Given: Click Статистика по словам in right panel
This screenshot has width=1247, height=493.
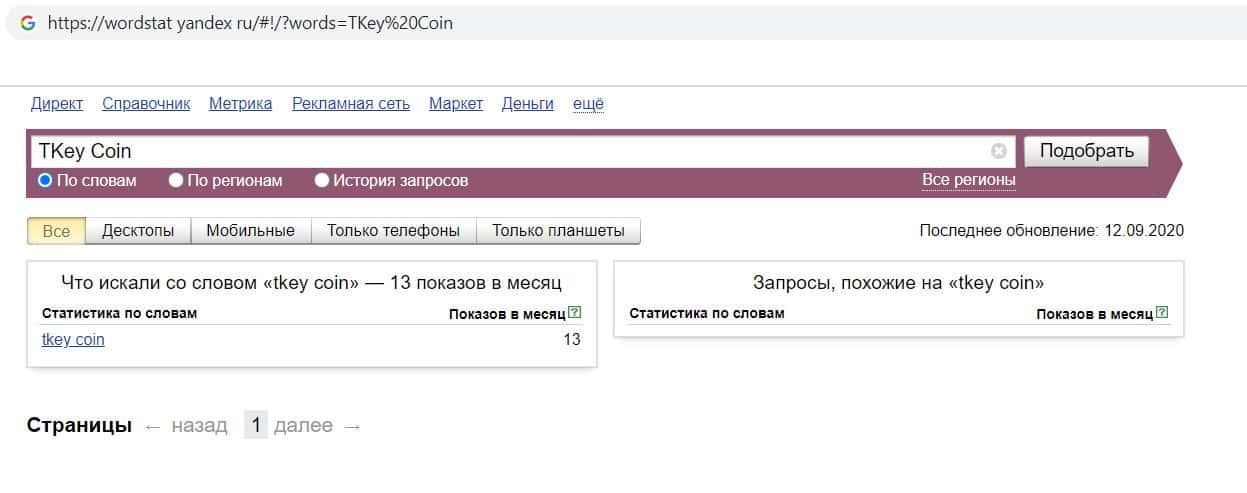Looking at the screenshot, I should [x=707, y=313].
